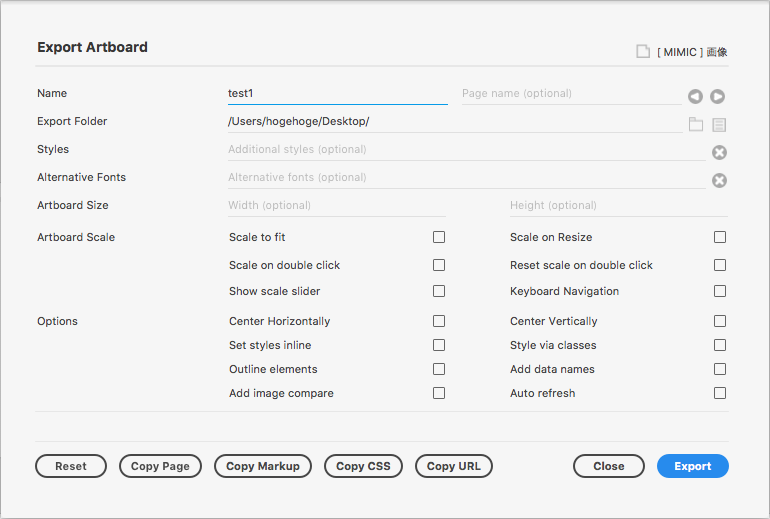Screen dimensions: 770x519
Task: Go to next artboard arrow icon
Action: [x=717, y=96]
